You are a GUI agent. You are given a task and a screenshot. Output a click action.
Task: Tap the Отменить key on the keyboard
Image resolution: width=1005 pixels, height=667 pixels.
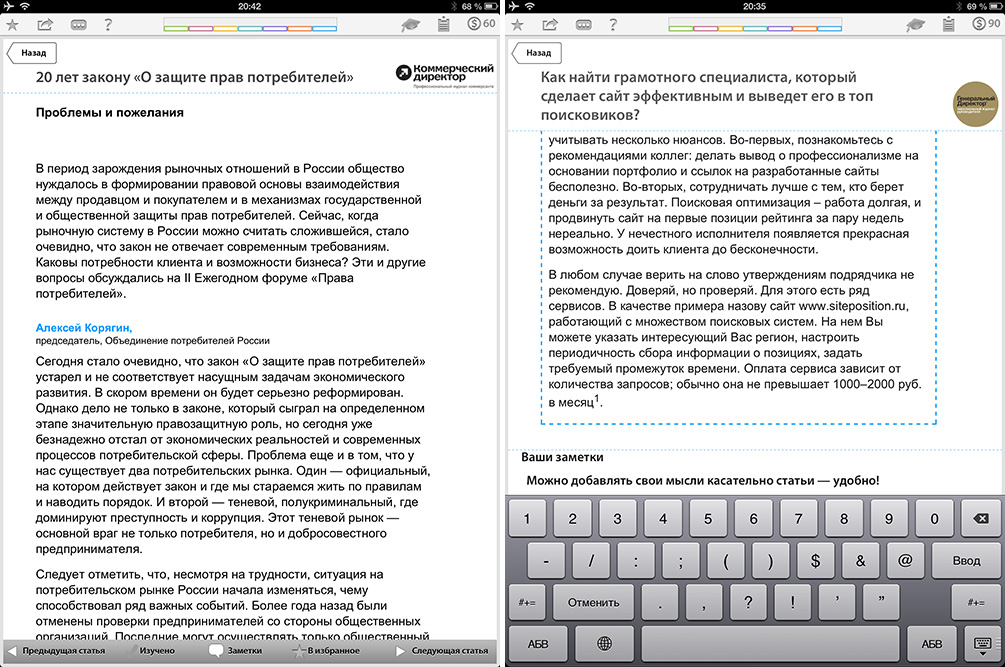594,602
